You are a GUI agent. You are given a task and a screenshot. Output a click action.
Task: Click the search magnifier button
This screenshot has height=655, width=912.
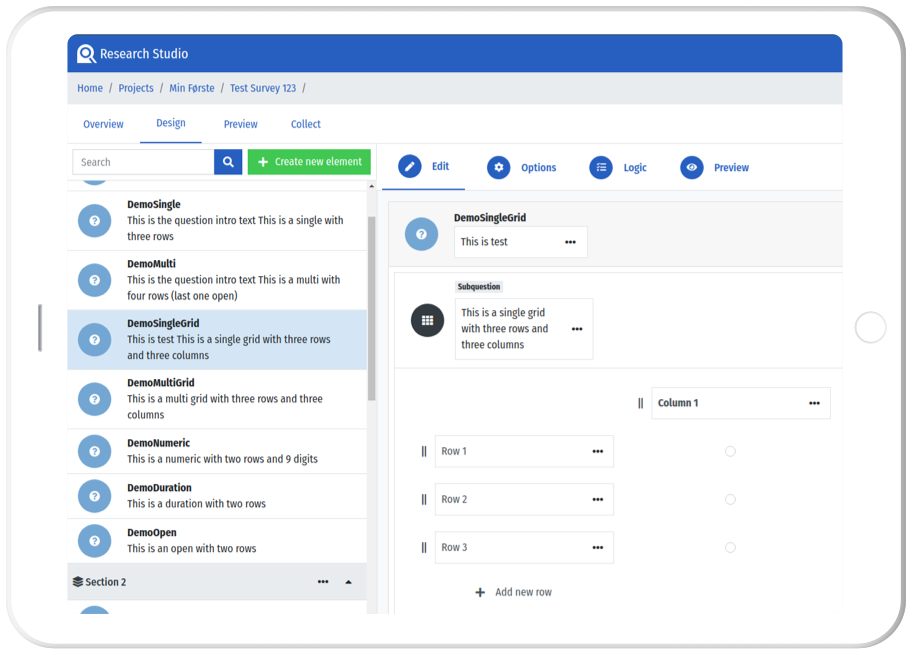228,162
